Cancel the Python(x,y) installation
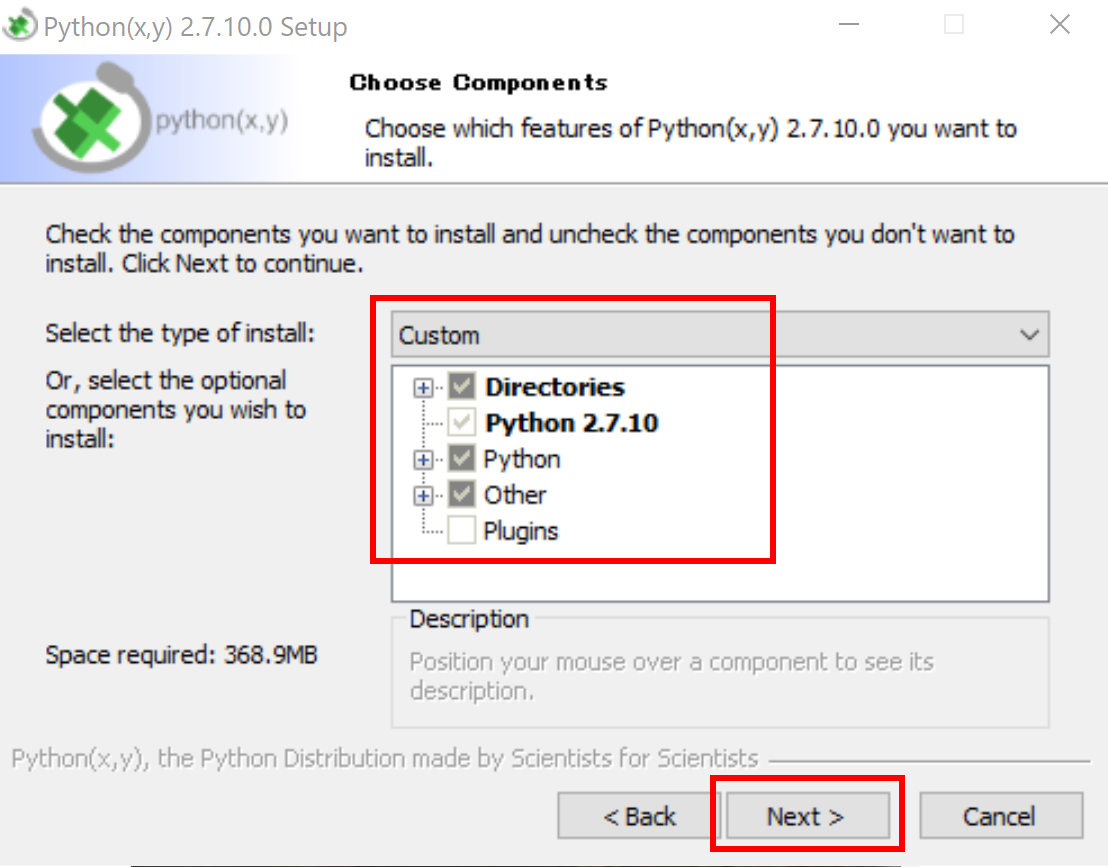1108x867 pixels. [x=1000, y=816]
